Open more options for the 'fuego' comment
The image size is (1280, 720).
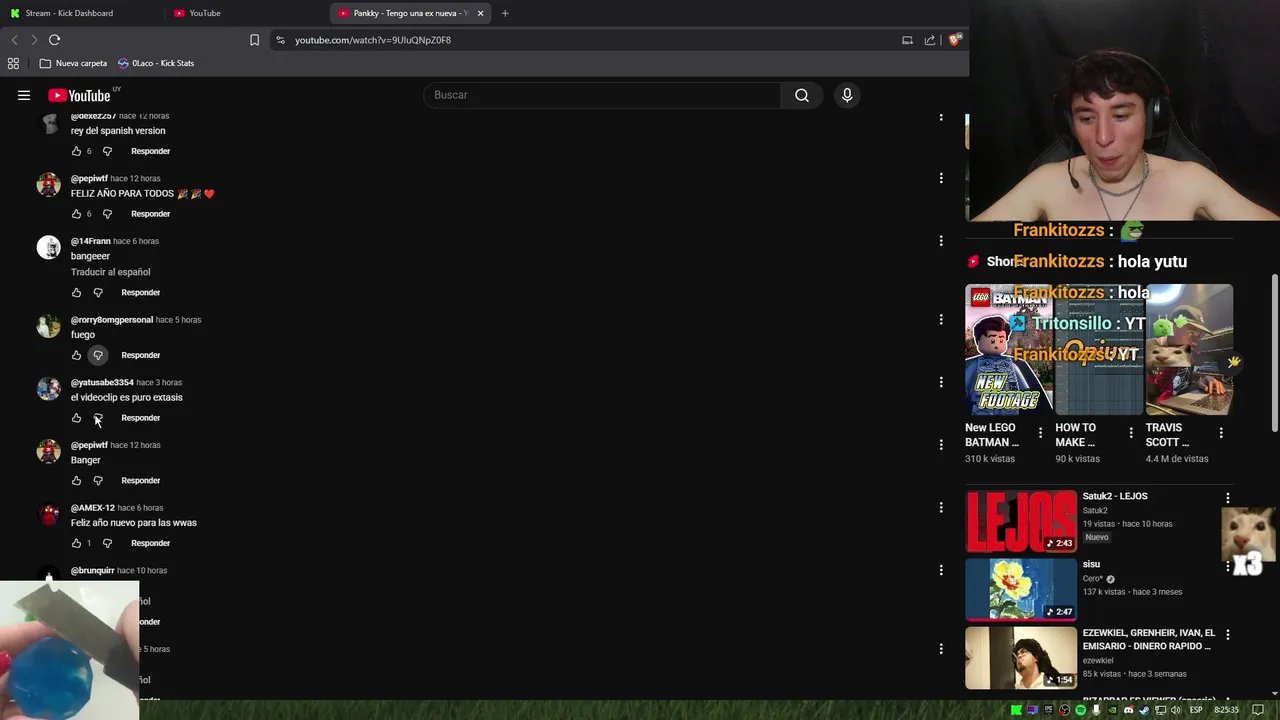941,320
